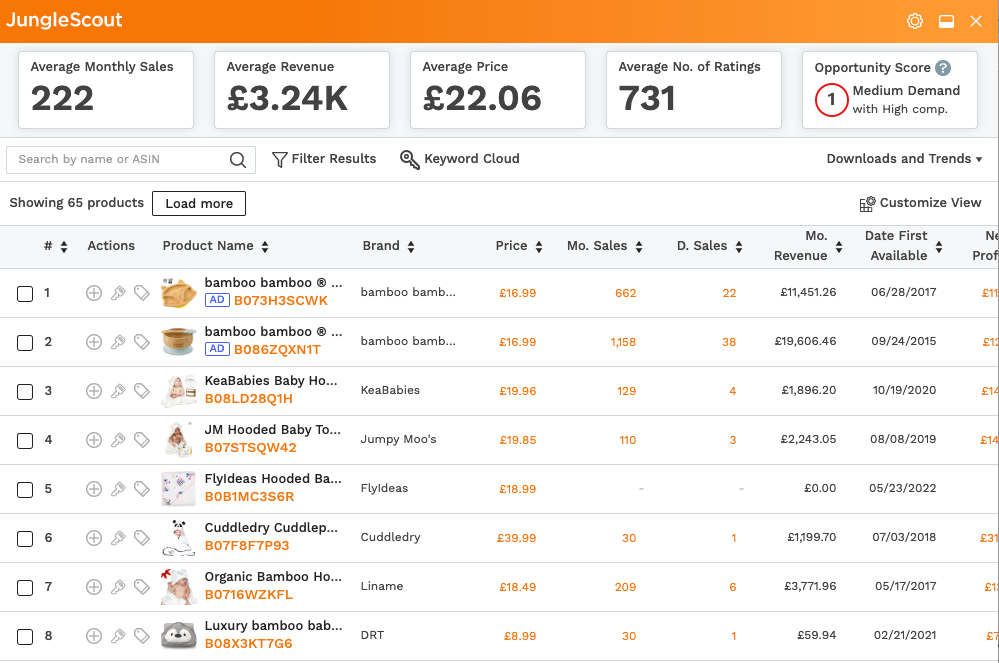Click the Load more button

(199, 203)
